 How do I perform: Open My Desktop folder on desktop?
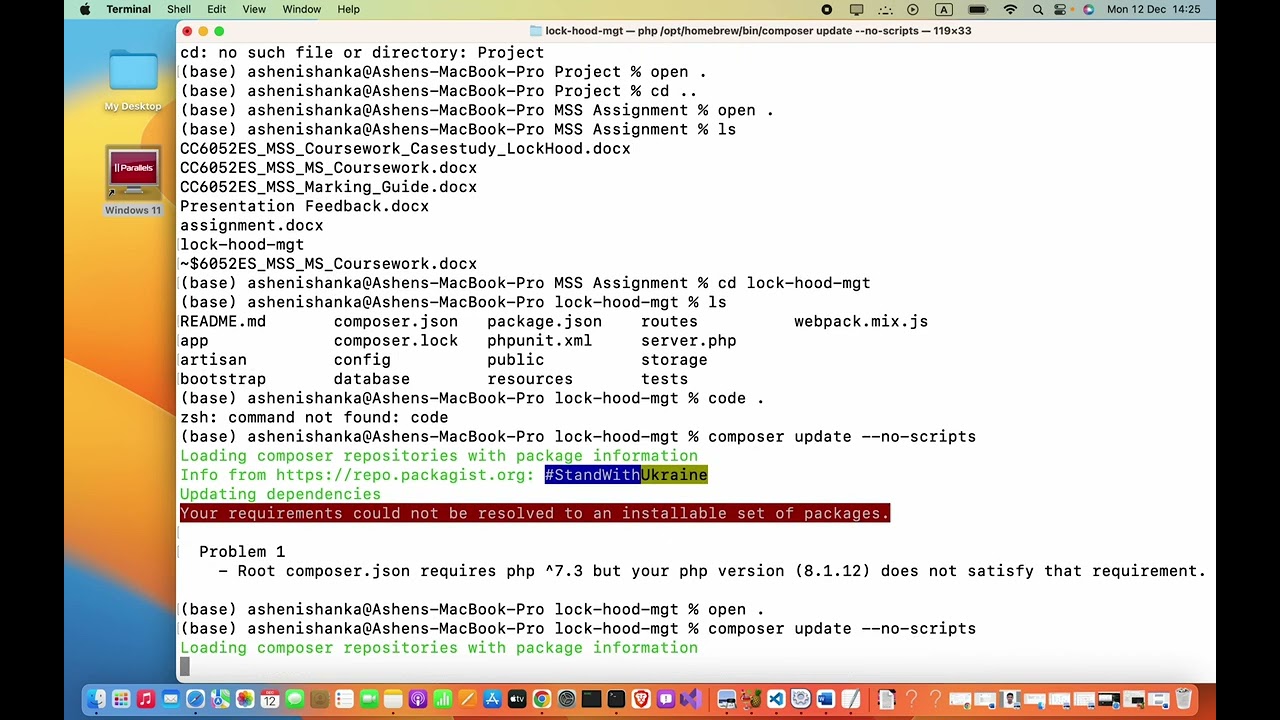(x=133, y=80)
